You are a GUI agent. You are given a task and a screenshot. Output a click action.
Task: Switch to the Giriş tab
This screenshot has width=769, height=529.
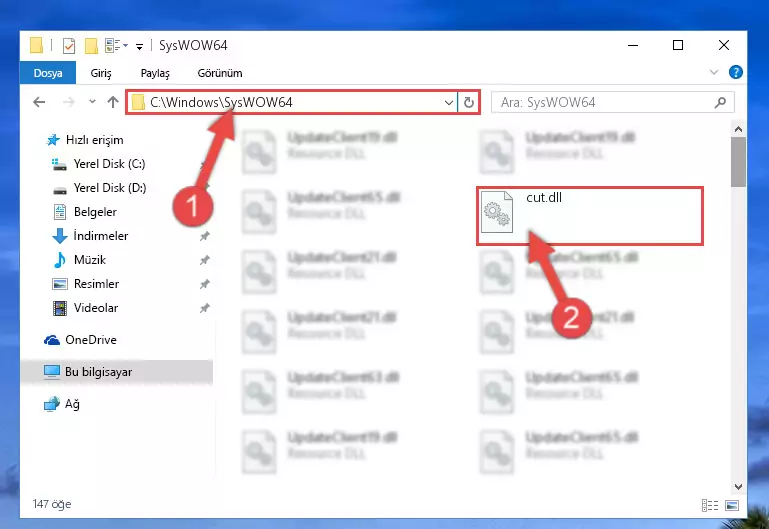(x=101, y=73)
